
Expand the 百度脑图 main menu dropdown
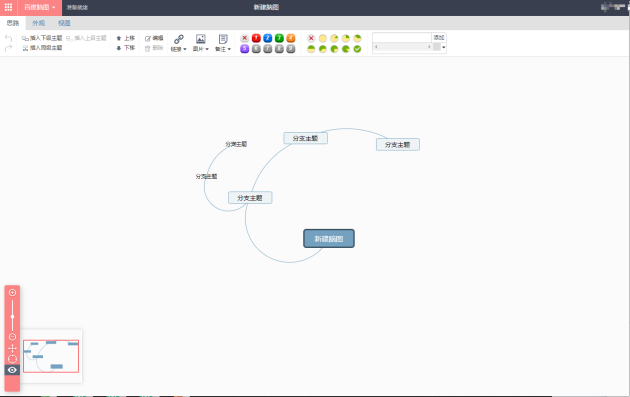point(40,7)
